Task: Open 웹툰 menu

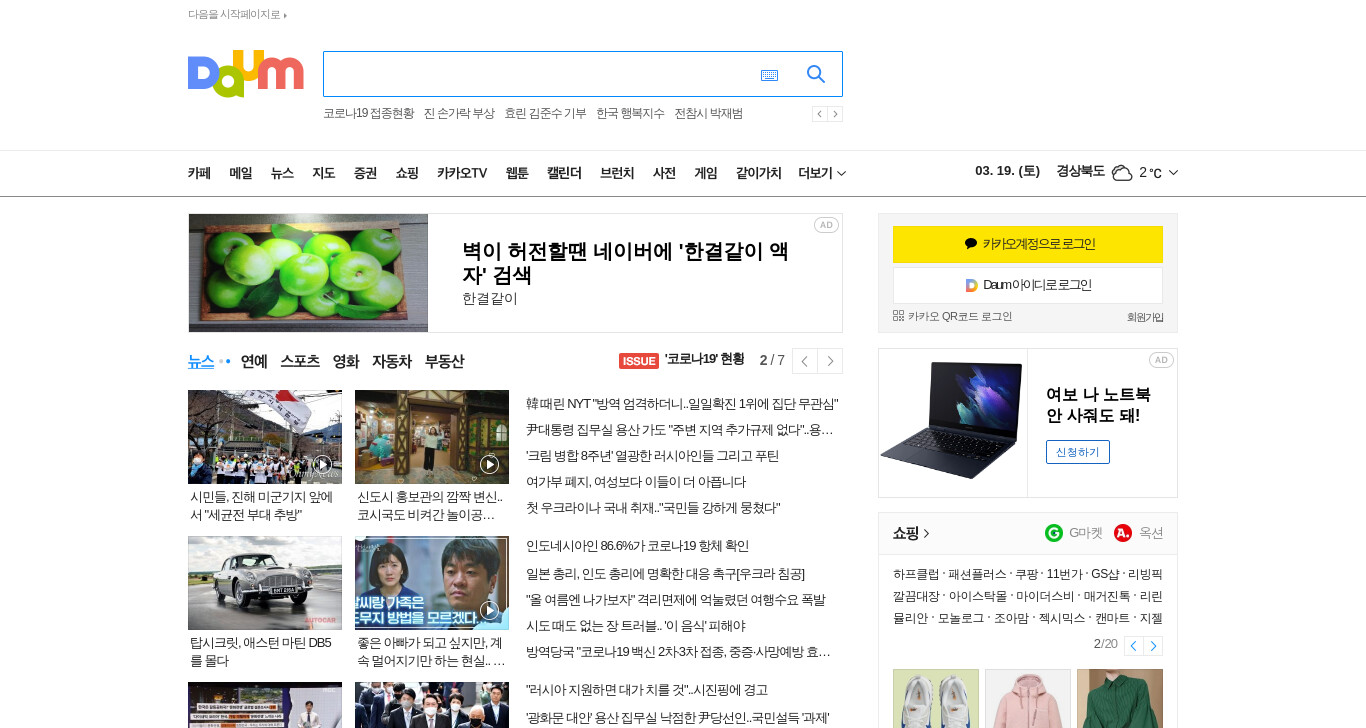Action: point(517,173)
